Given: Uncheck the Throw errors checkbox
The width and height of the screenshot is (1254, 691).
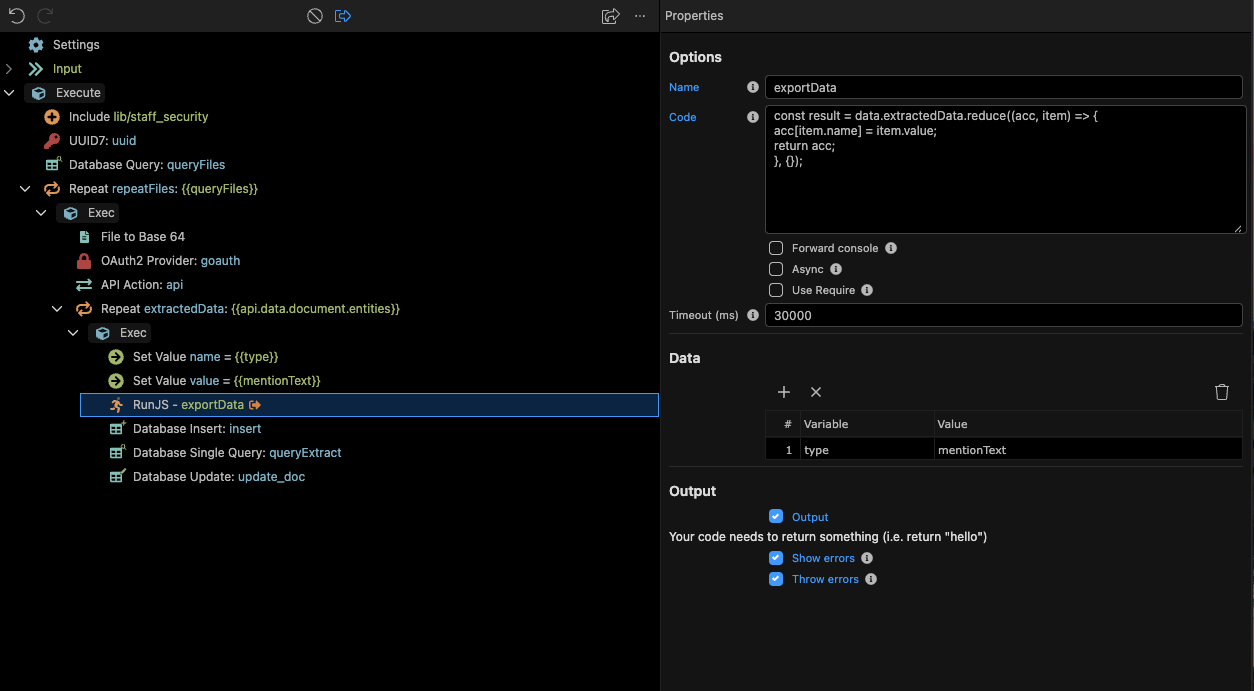Looking at the screenshot, I should 776,579.
